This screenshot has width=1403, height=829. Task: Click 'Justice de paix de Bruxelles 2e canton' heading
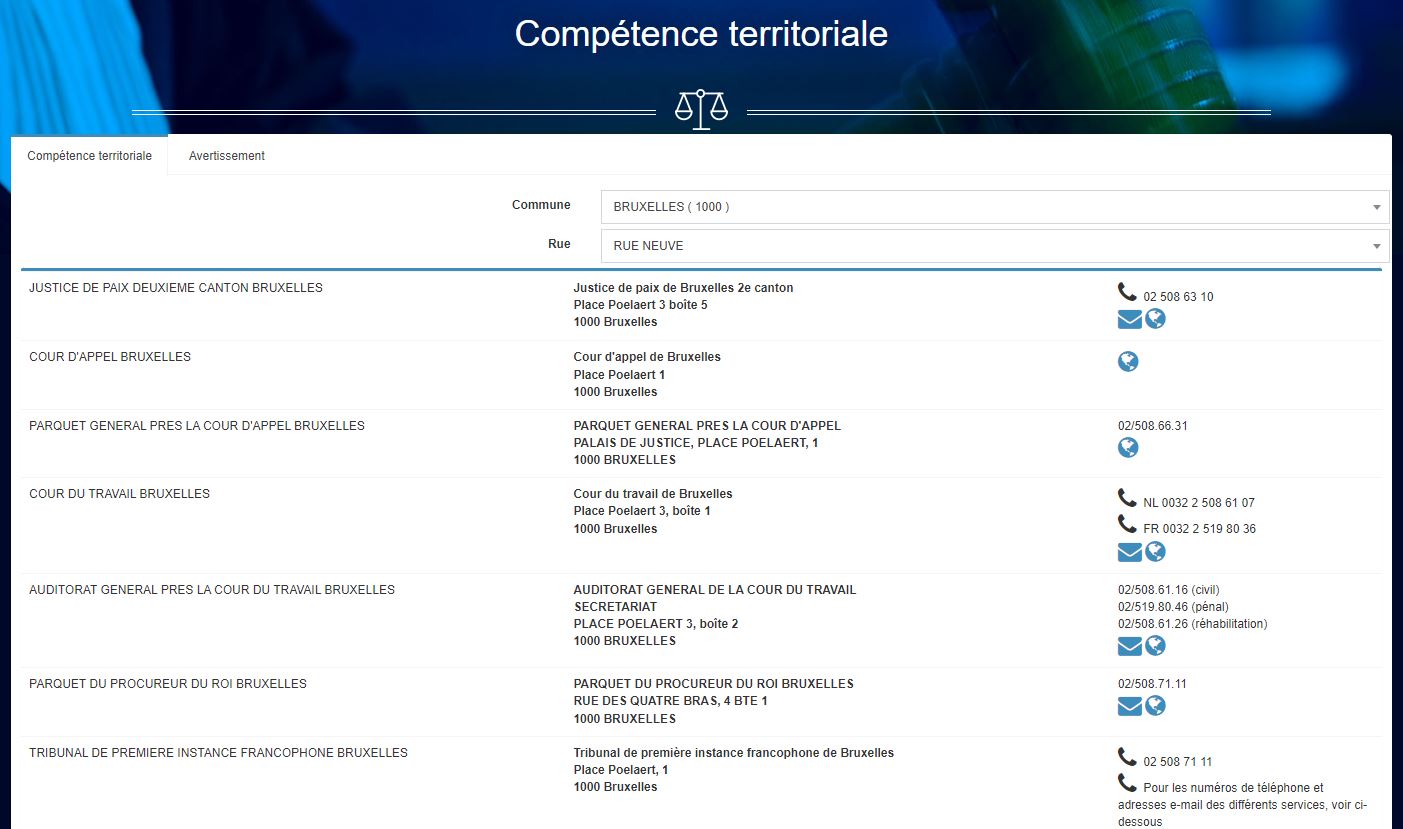point(683,288)
